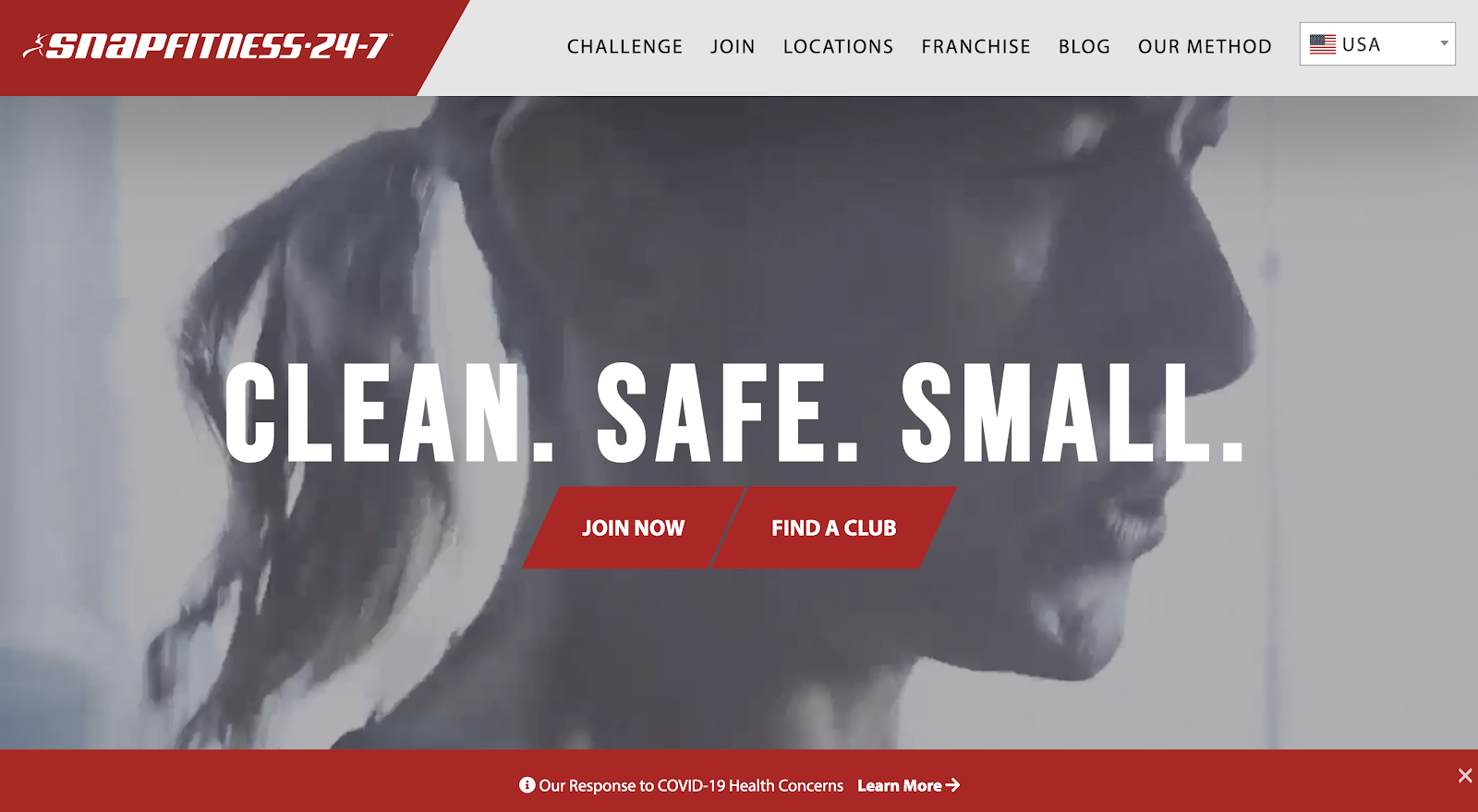The height and width of the screenshot is (812, 1478).
Task: Click the info icon in COVID-19 banner
Action: (527, 785)
